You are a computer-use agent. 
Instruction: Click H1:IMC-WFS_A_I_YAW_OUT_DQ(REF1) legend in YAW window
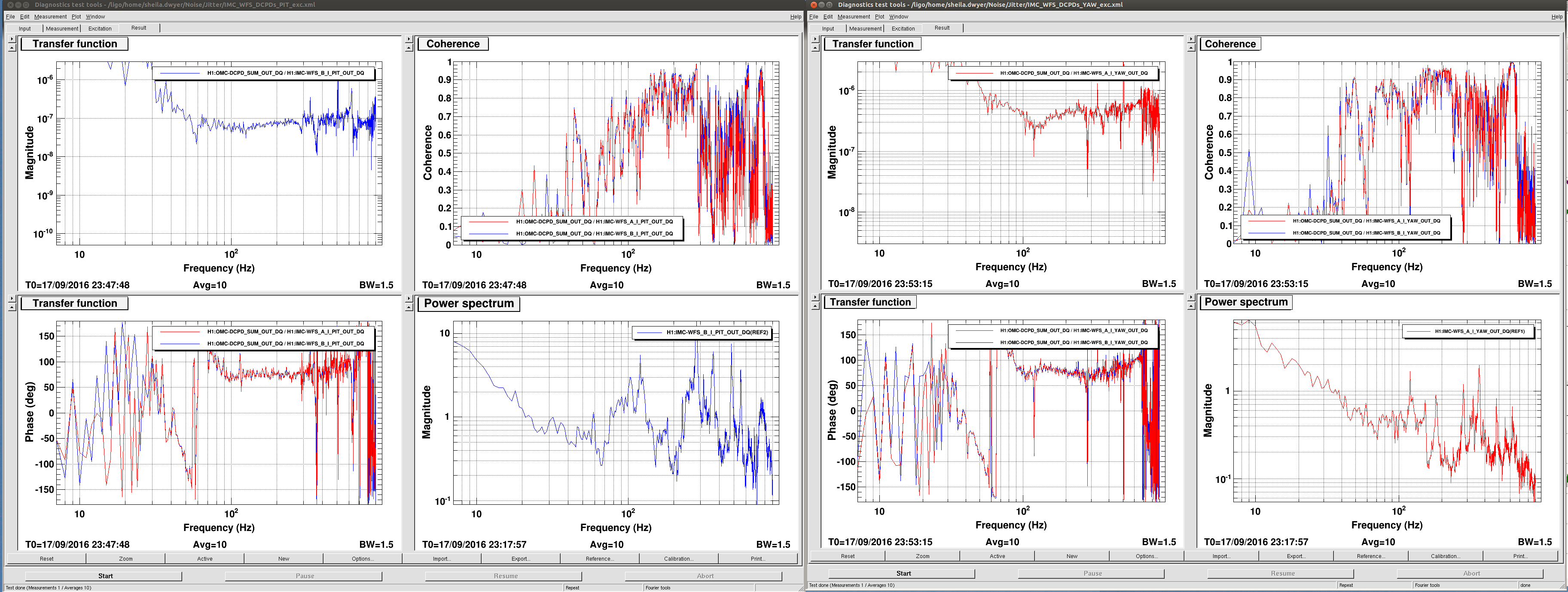pos(1468,331)
